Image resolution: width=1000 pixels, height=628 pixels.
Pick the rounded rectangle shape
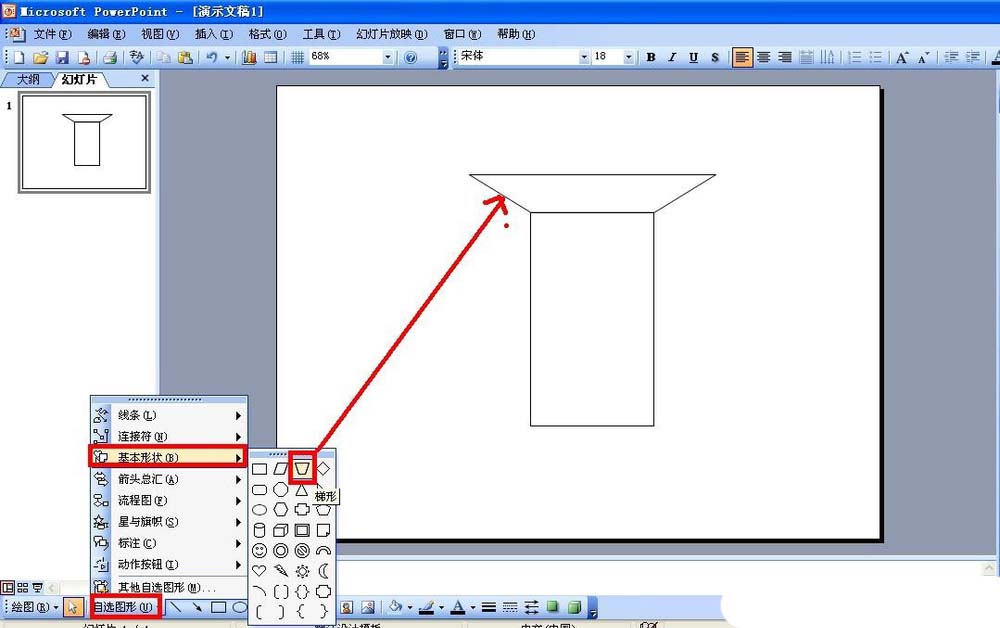pos(260,490)
